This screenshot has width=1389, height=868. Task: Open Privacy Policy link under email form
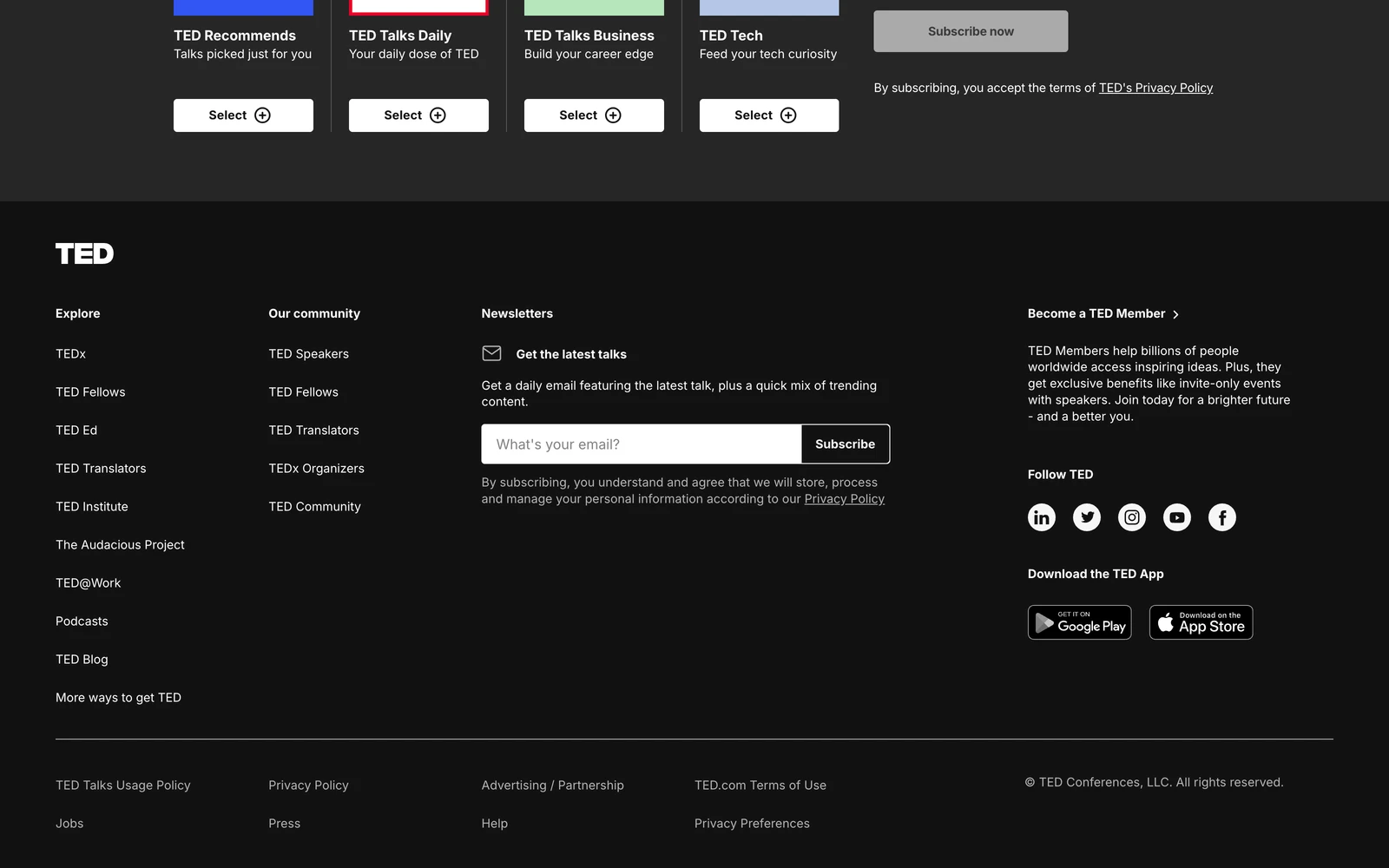pos(844,499)
